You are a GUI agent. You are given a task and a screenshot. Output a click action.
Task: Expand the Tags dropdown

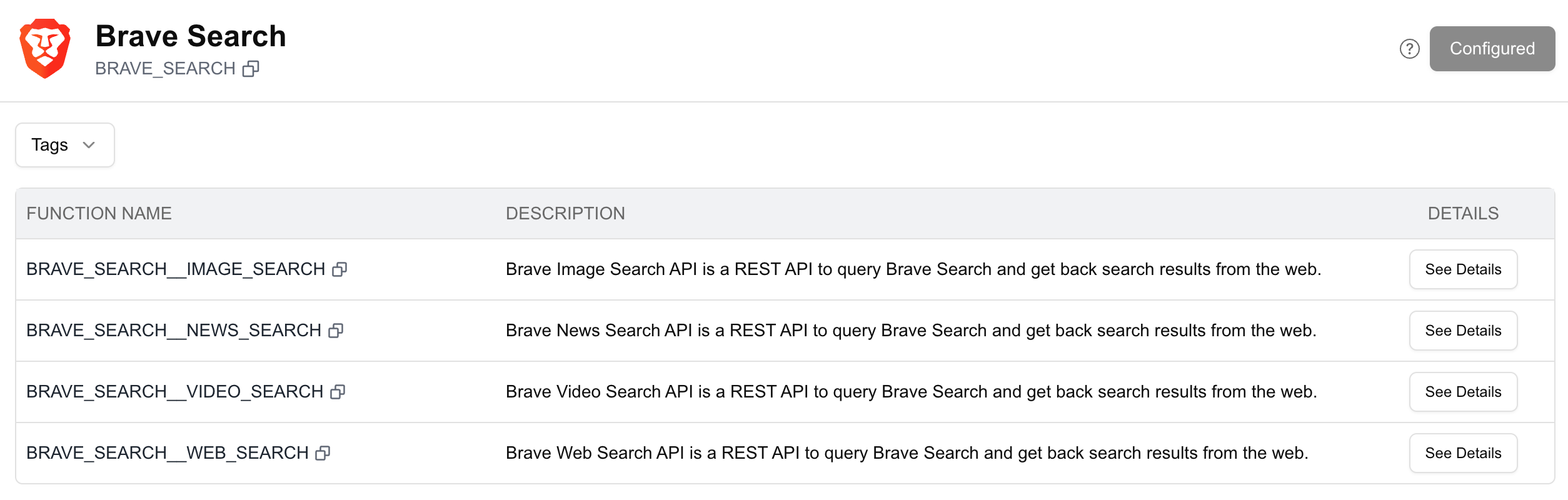click(x=65, y=145)
